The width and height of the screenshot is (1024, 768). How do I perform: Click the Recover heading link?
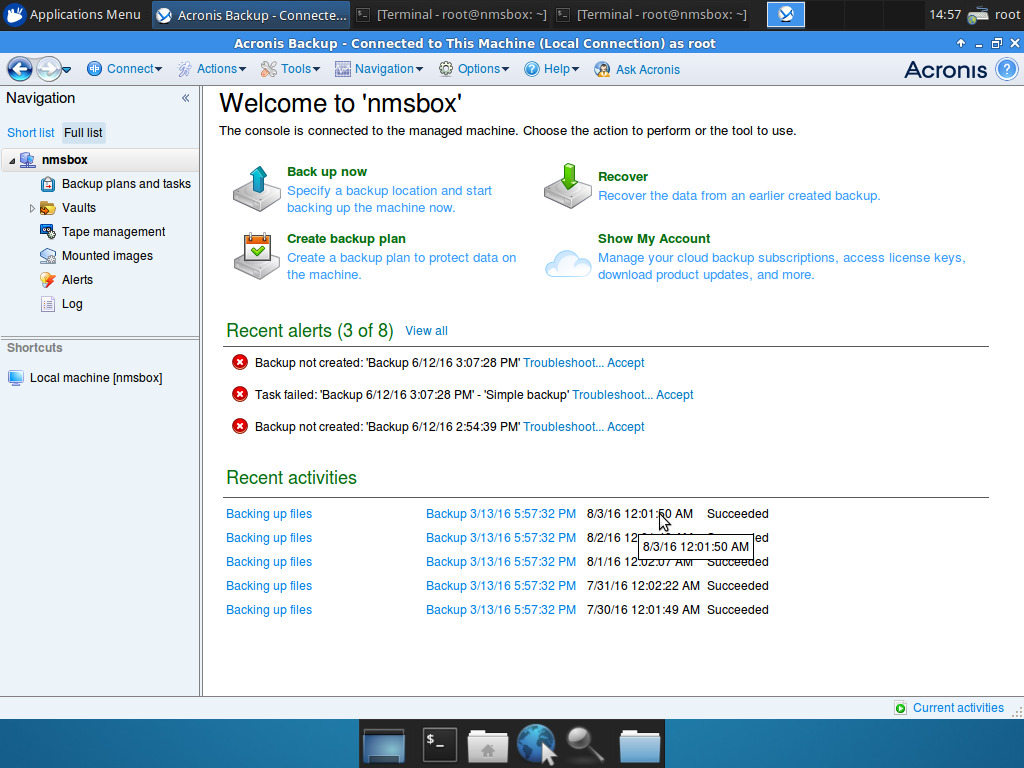coord(622,176)
